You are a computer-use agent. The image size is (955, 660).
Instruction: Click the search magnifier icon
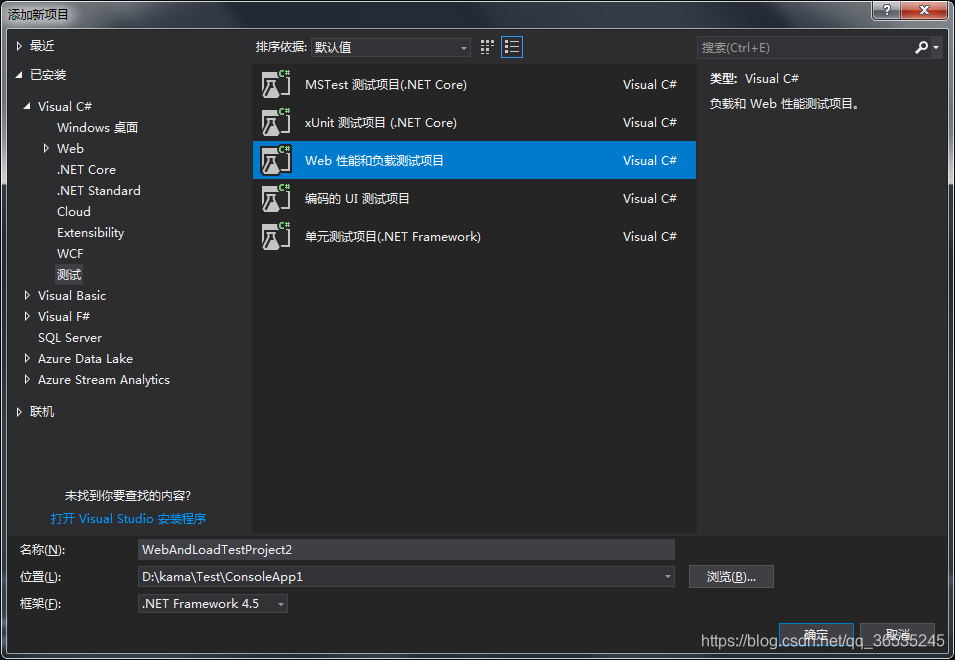(x=922, y=47)
